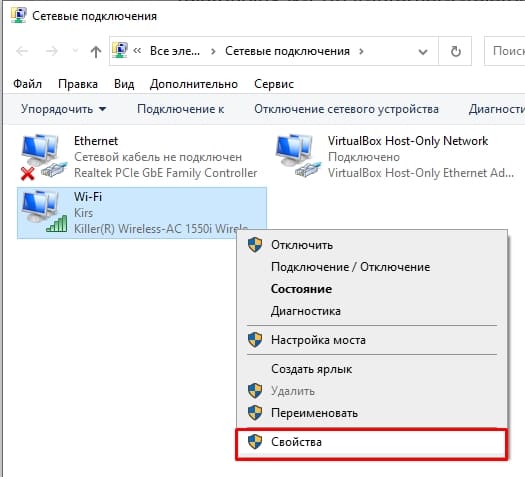Open the recent locations dropdown arrow

click(75, 51)
